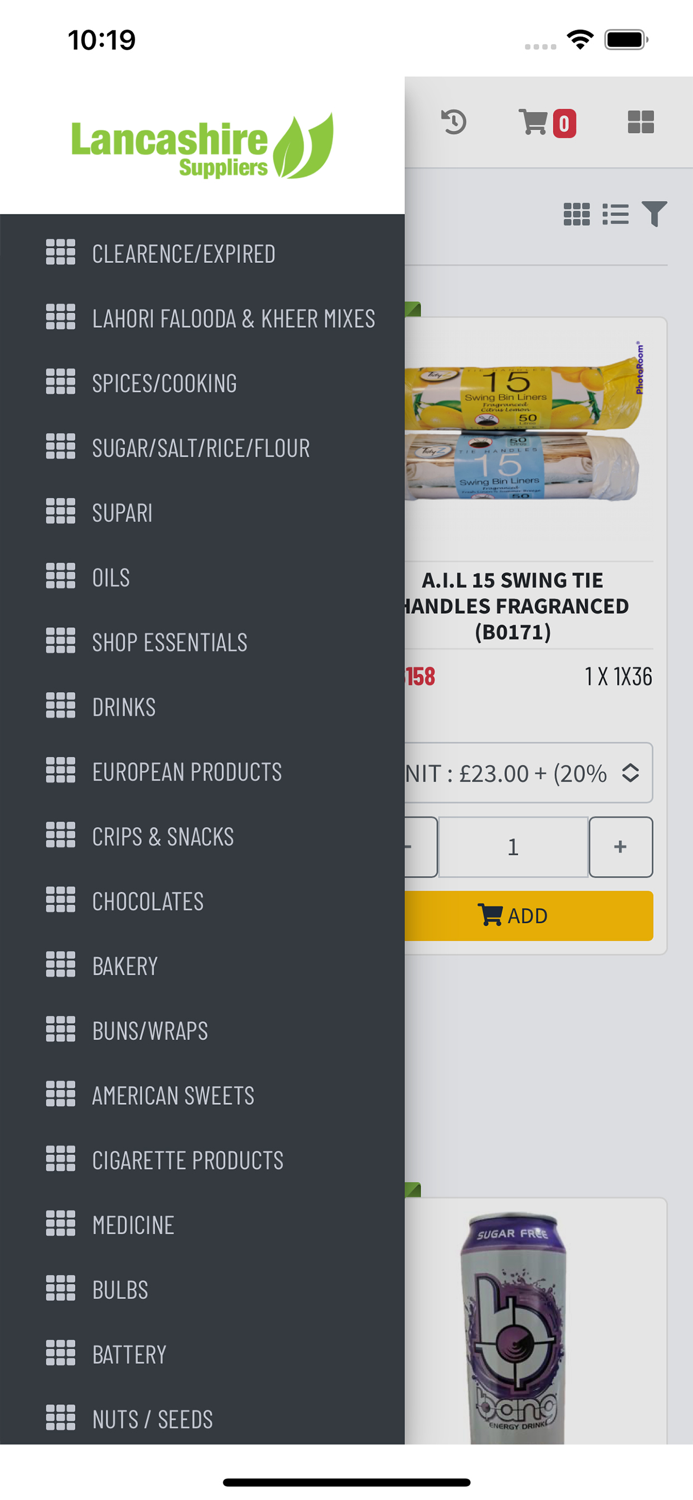The image size is (693, 1500).
Task: Select the AMERICAN SWEETS category
Action: pos(172,1094)
